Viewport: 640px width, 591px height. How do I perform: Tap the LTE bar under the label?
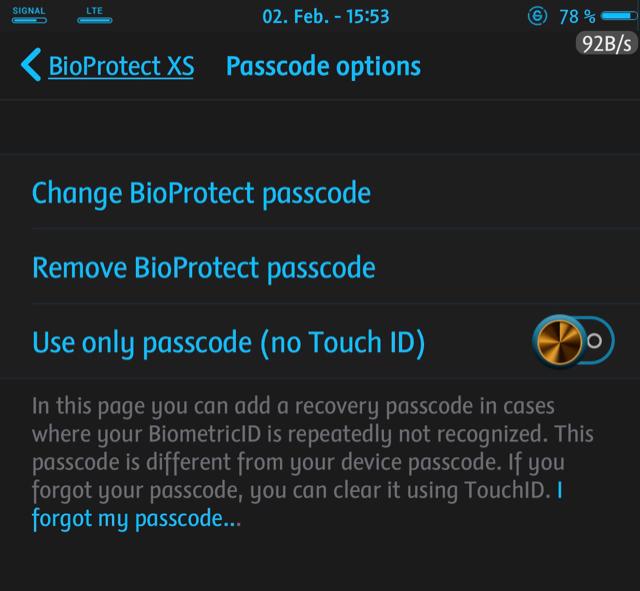(x=95, y=20)
